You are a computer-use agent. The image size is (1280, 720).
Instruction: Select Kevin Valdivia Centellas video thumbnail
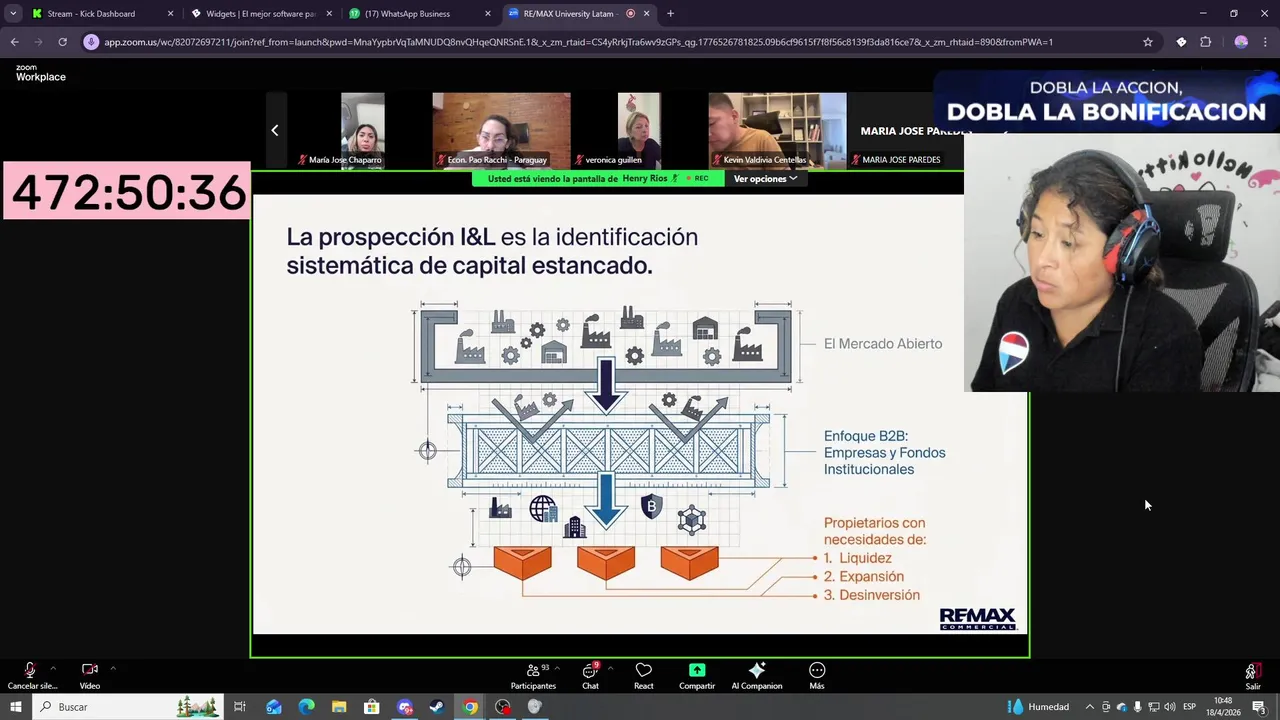pos(777,130)
